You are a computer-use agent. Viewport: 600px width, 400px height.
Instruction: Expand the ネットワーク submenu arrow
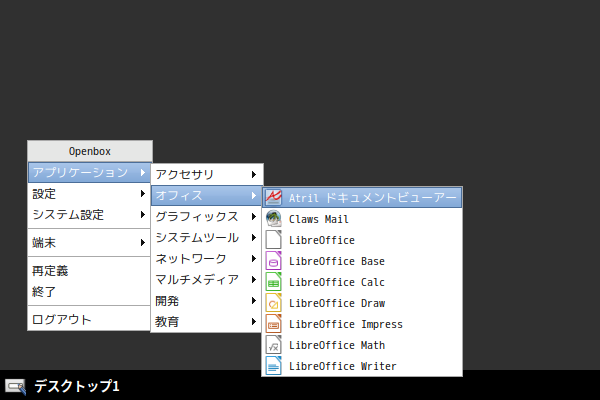pyautogui.click(x=254, y=259)
